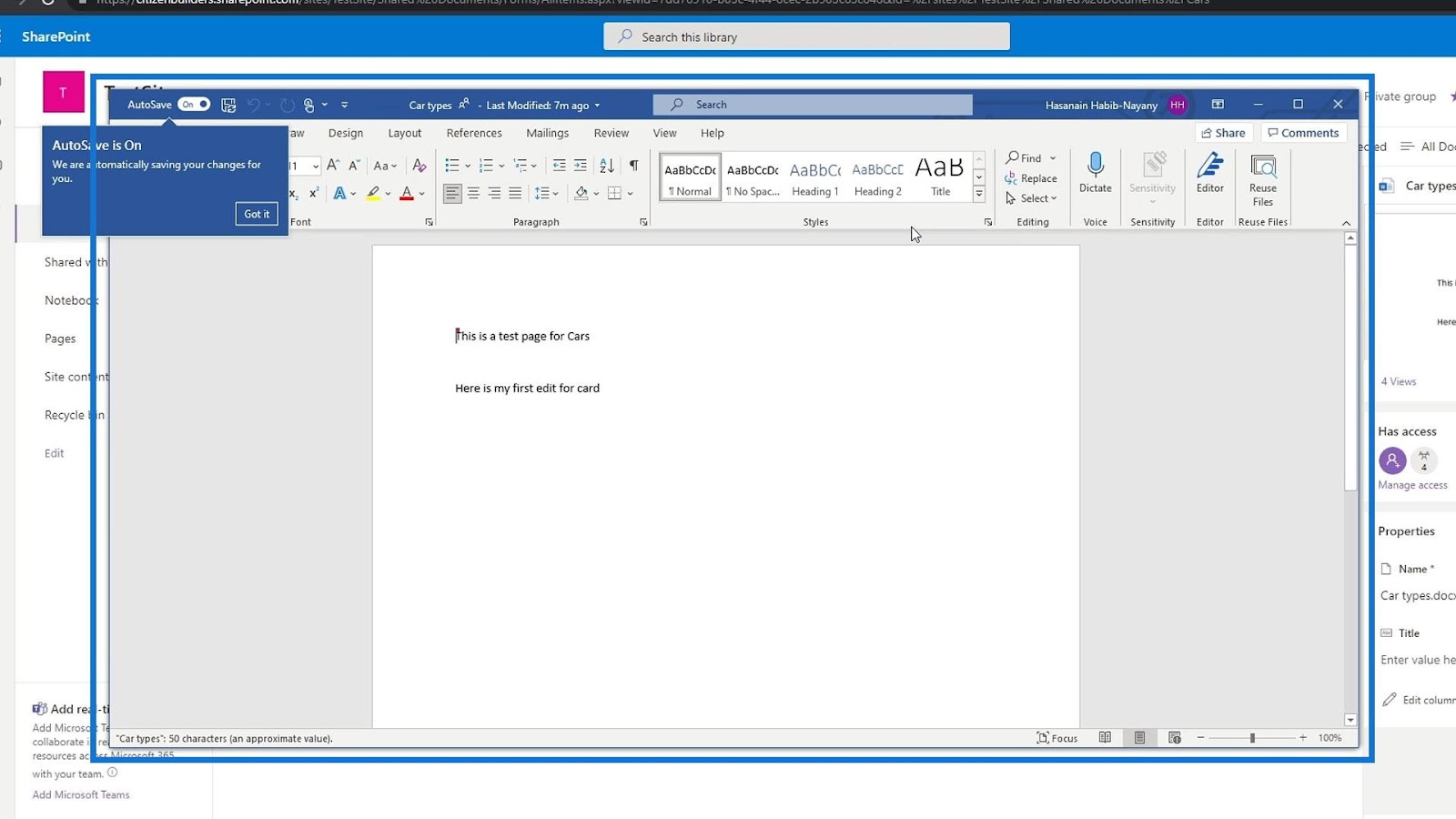Image resolution: width=1456 pixels, height=819 pixels.
Task: Toggle show paragraph marks (¶)
Action: pyautogui.click(x=633, y=166)
